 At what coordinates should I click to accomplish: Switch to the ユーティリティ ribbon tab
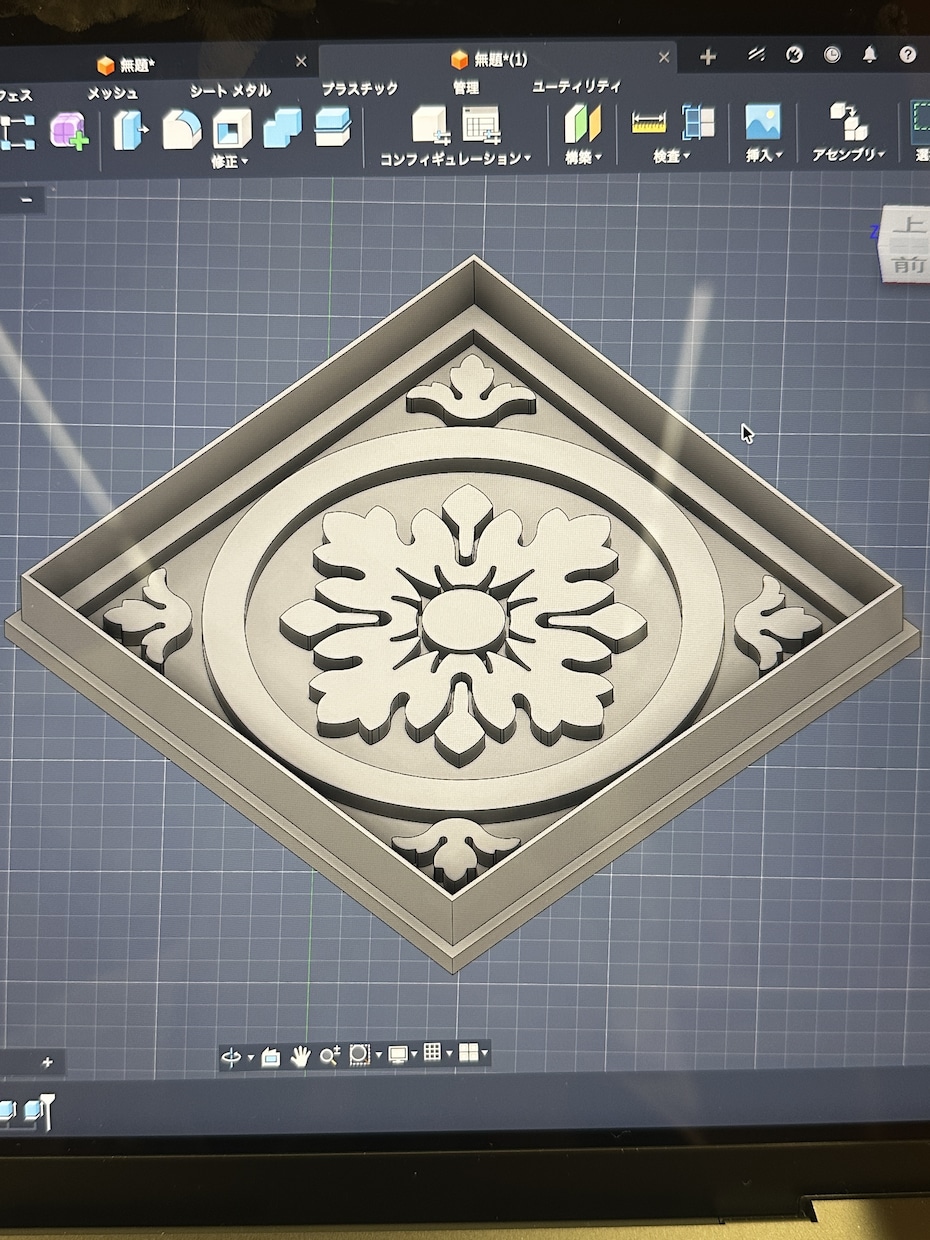[576, 86]
